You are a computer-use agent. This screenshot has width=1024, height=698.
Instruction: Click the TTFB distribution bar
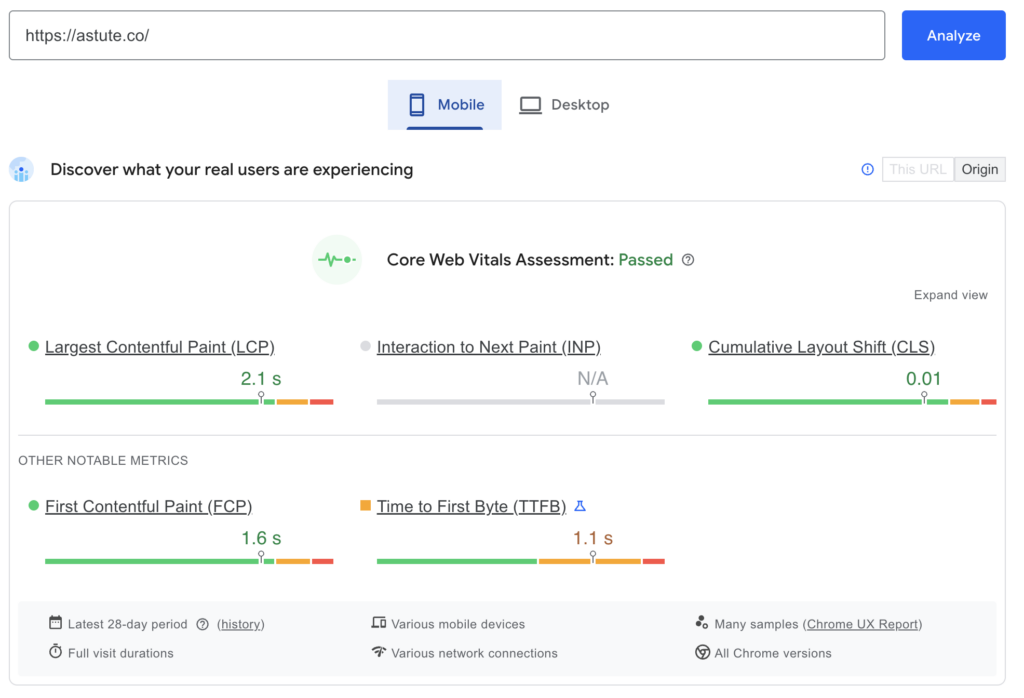(x=520, y=561)
